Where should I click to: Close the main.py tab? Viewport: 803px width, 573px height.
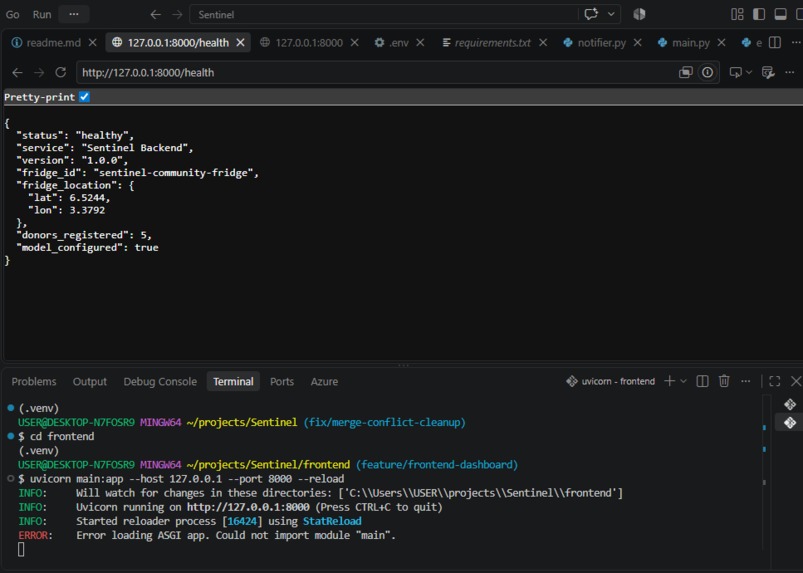(722, 43)
